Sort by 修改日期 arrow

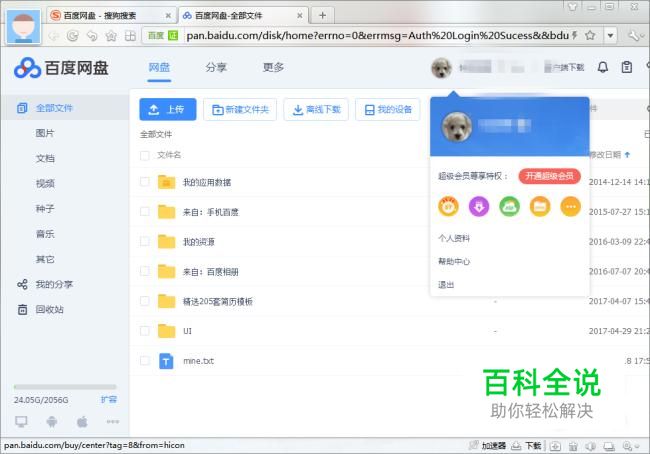[x=627, y=155]
